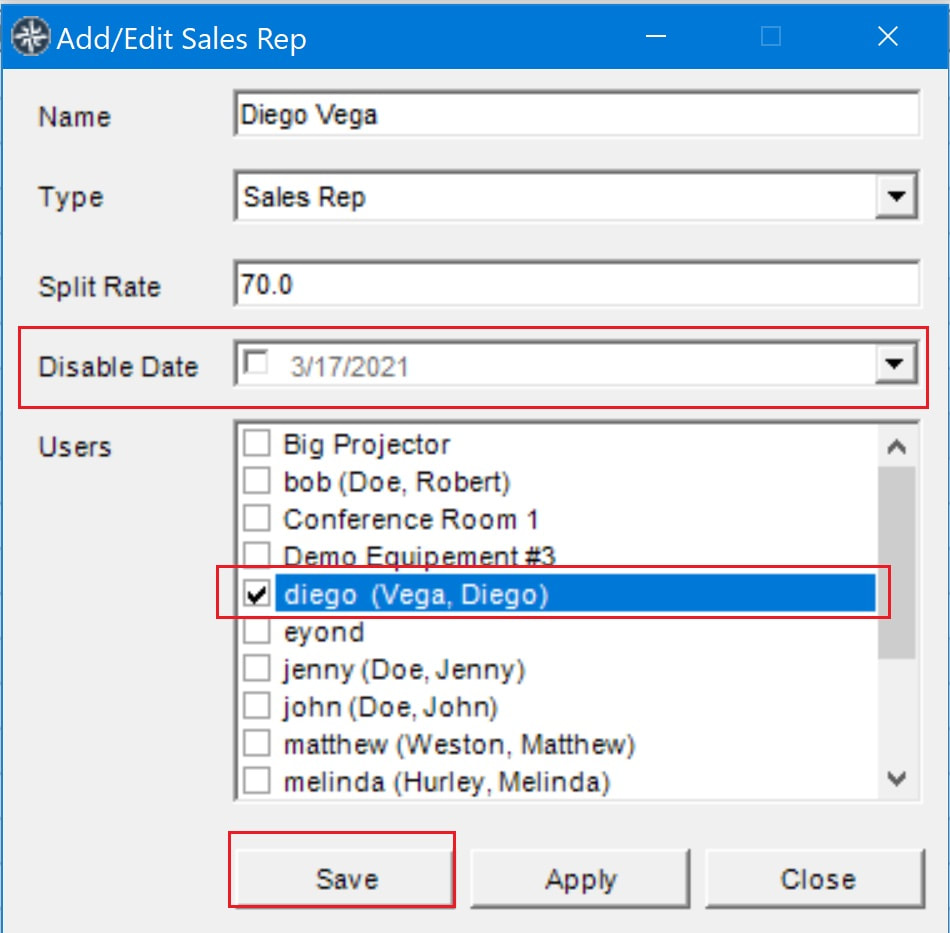Screen dimensions: 950x933
Task: Check the jenny (Doe, Jenny) user
Action: coord(257,669)
